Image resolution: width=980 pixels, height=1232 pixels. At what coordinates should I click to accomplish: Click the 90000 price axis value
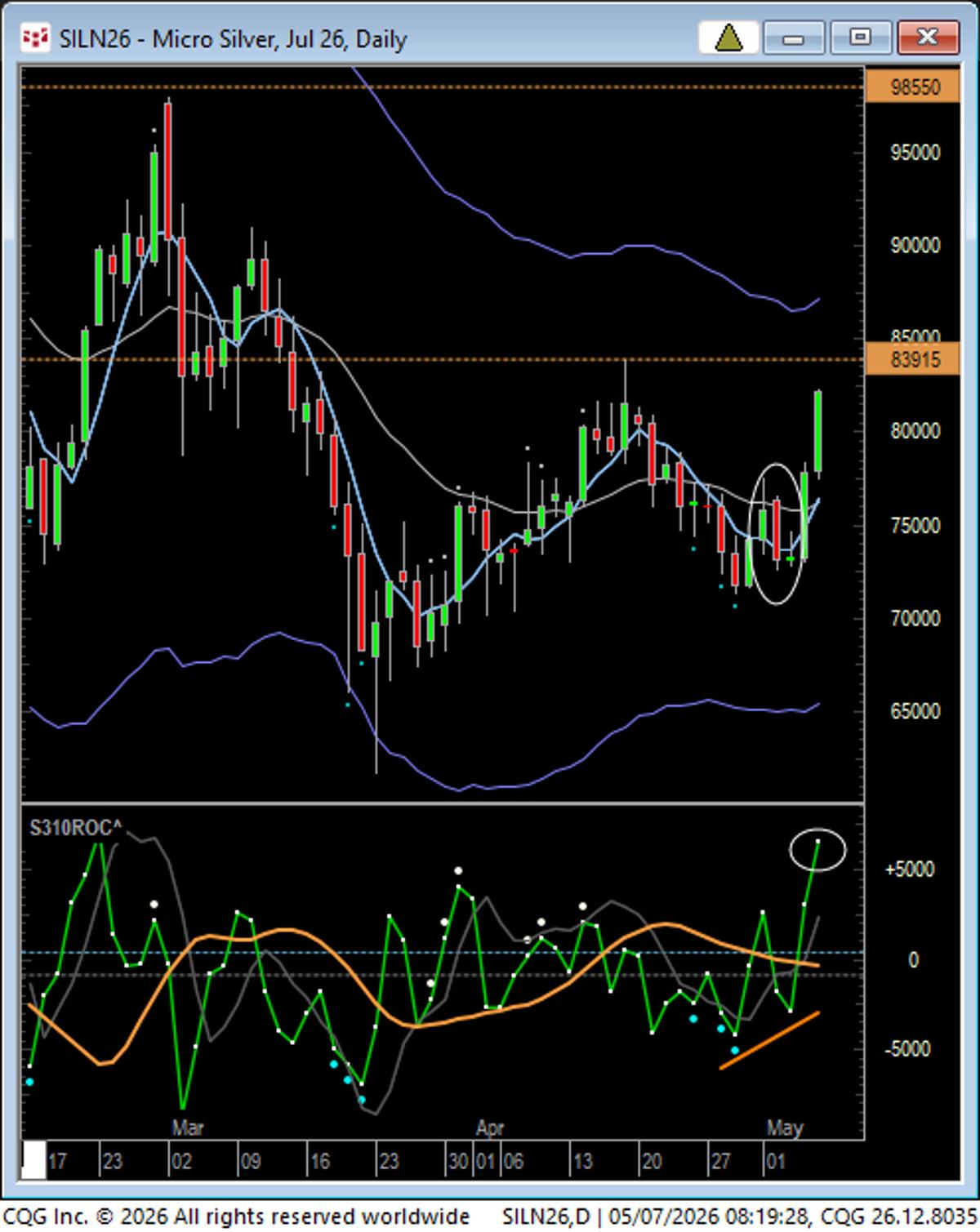pos(915,246)
